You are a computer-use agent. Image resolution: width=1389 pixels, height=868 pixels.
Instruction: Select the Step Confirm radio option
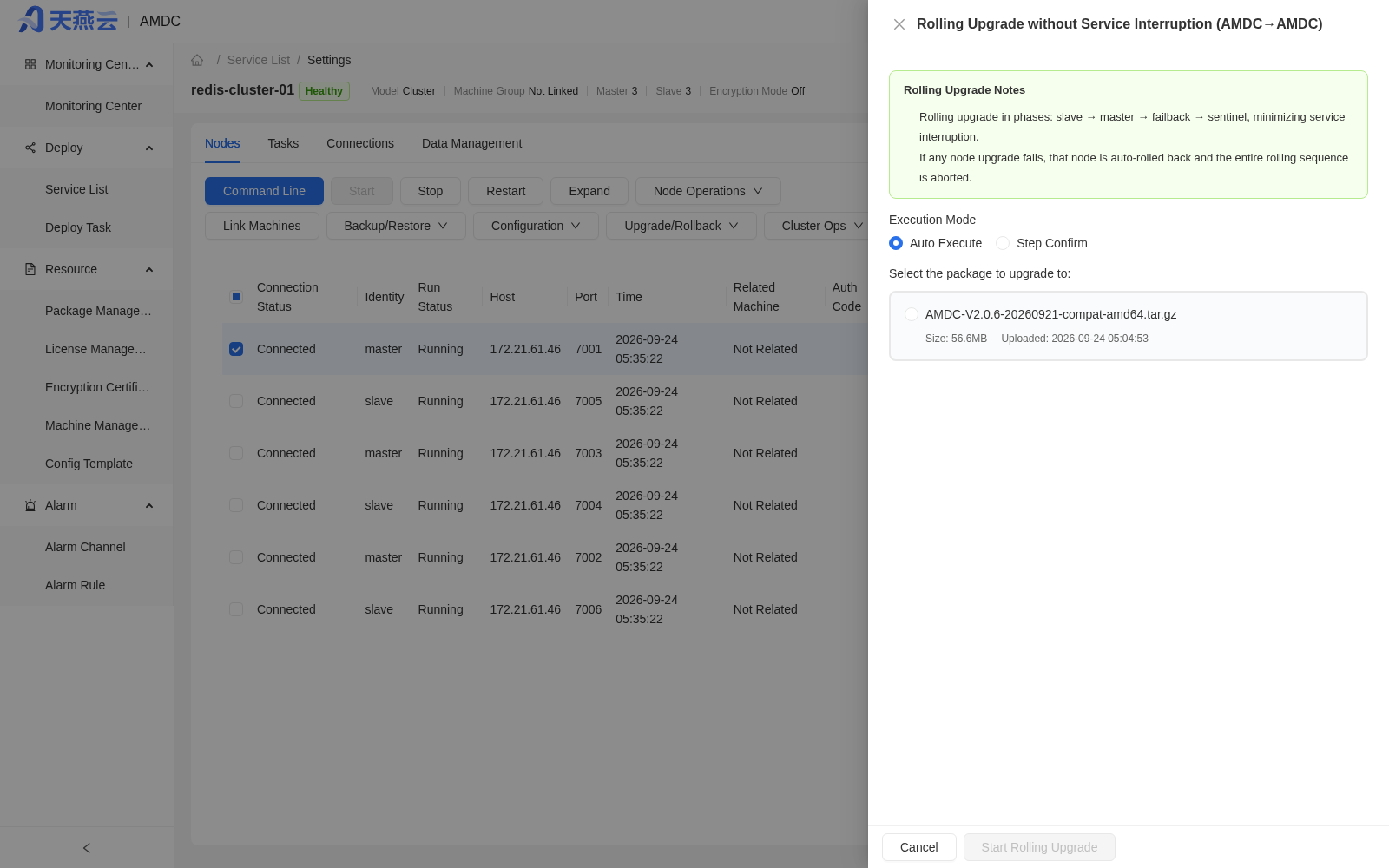pyautogui.click(x=1003, y=243)
